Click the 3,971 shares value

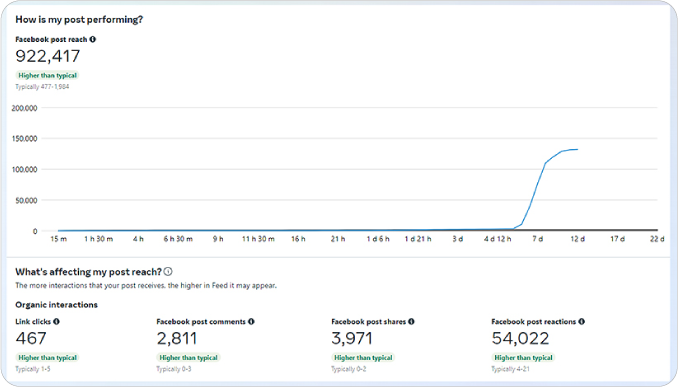pos(352,339)
